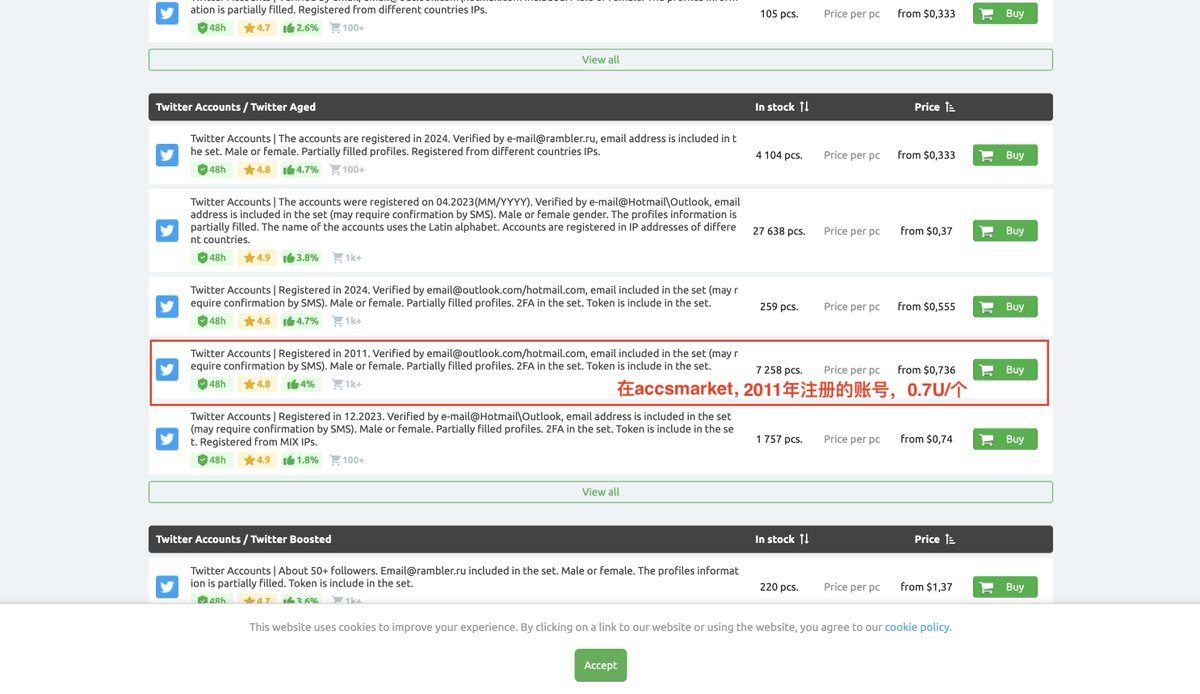Click Twitter icon of 50+ followers row
Viewport: 1200px width, 694px height.
(167, 587)
